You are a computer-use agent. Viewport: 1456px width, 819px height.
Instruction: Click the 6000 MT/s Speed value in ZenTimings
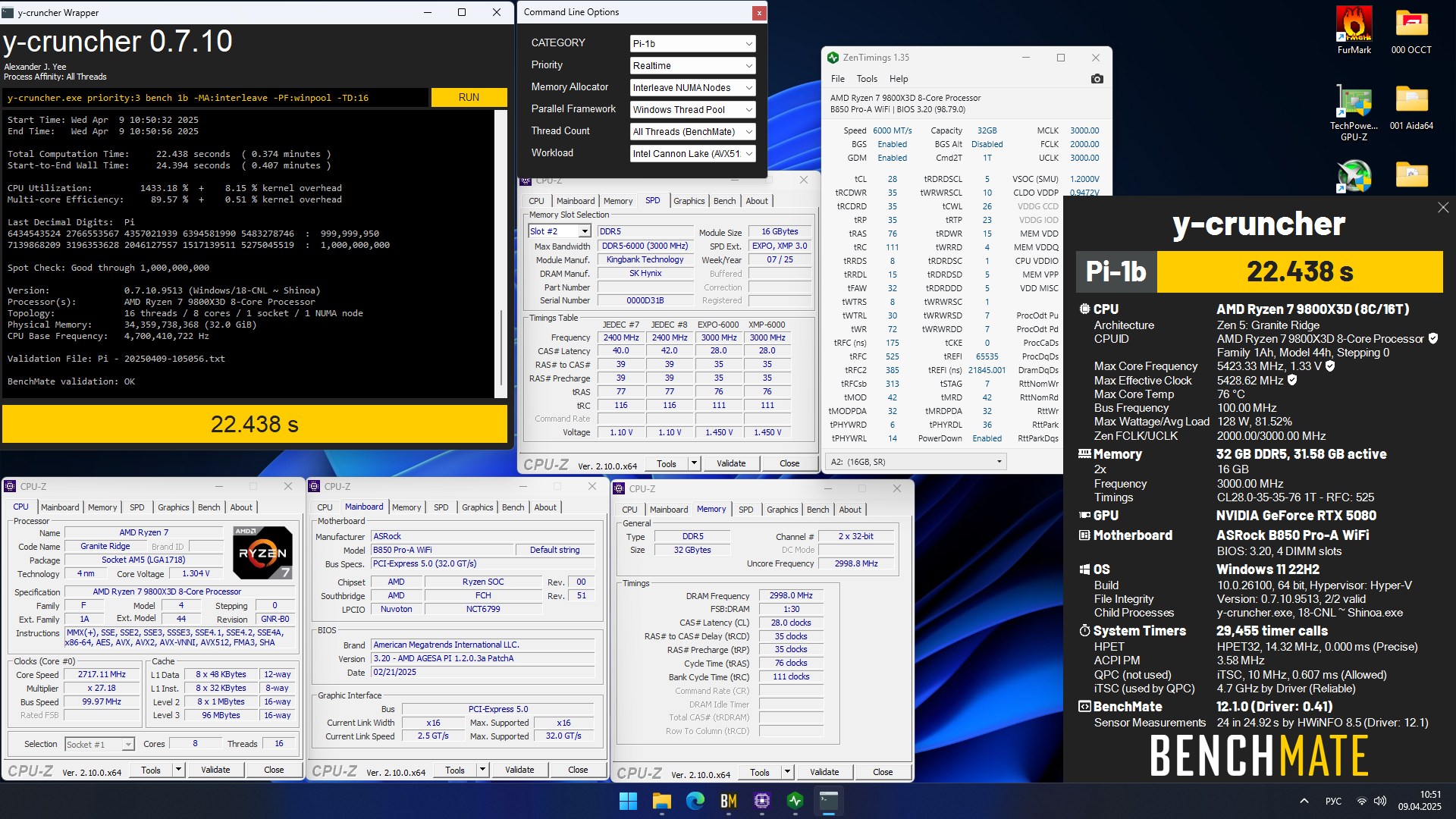892,130
